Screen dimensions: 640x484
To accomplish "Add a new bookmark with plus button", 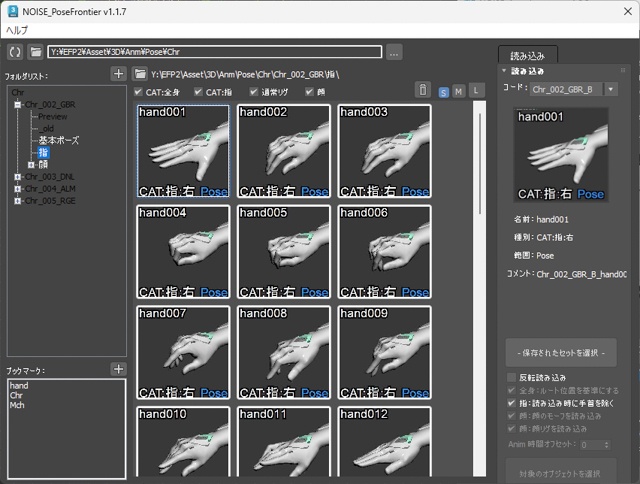I will (x=118, y=369).
